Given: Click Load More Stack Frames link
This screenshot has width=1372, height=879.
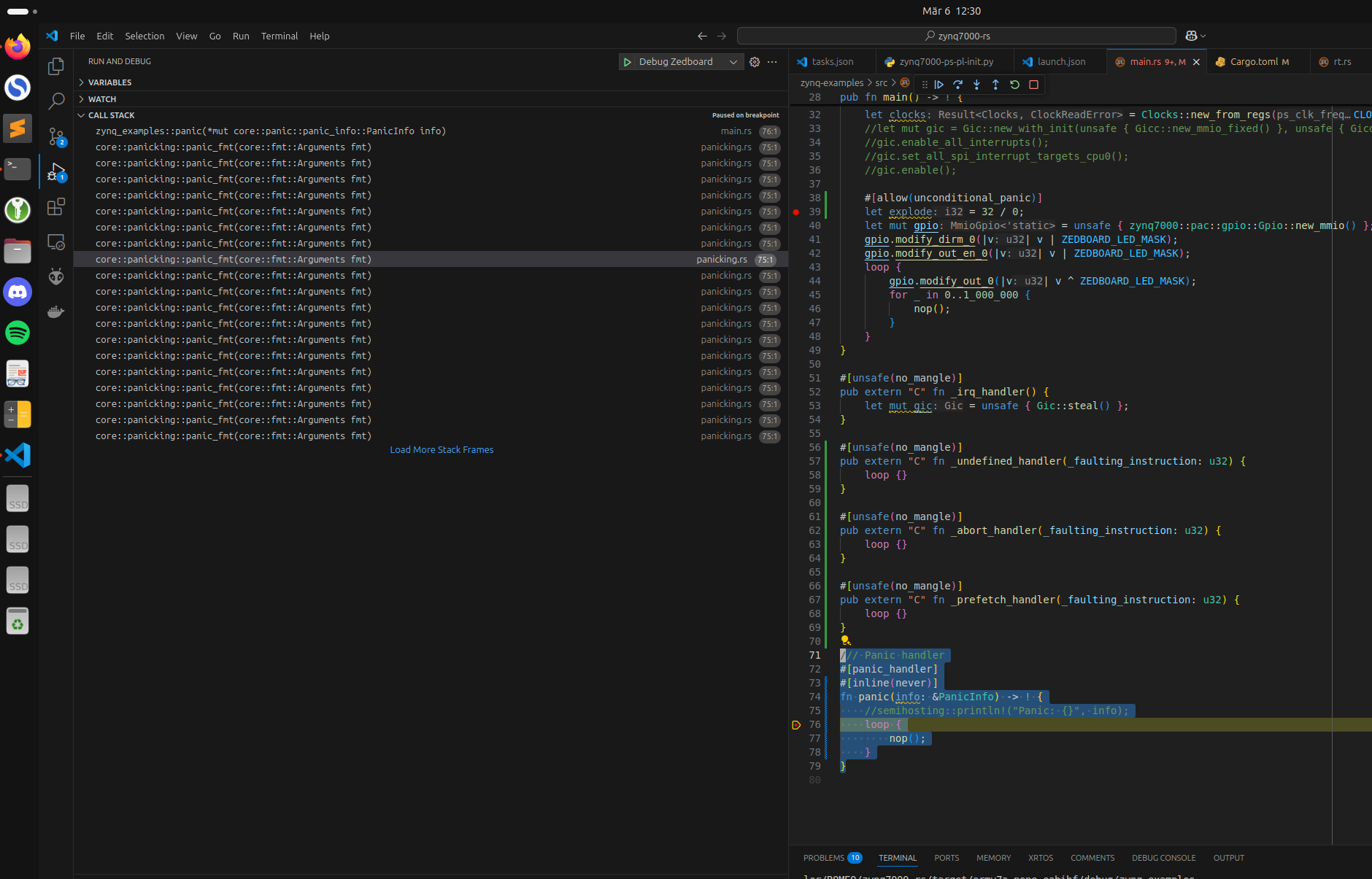Looking at the screenshot, I should point(442,450).
